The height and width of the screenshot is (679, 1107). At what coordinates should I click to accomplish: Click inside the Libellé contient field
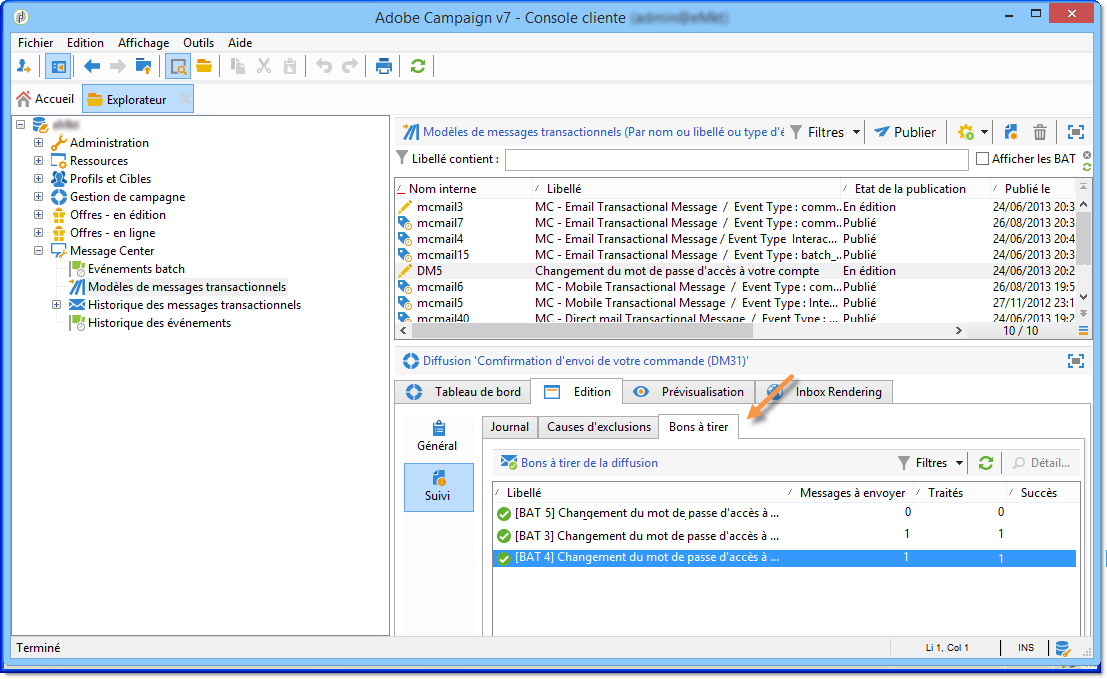736,160
